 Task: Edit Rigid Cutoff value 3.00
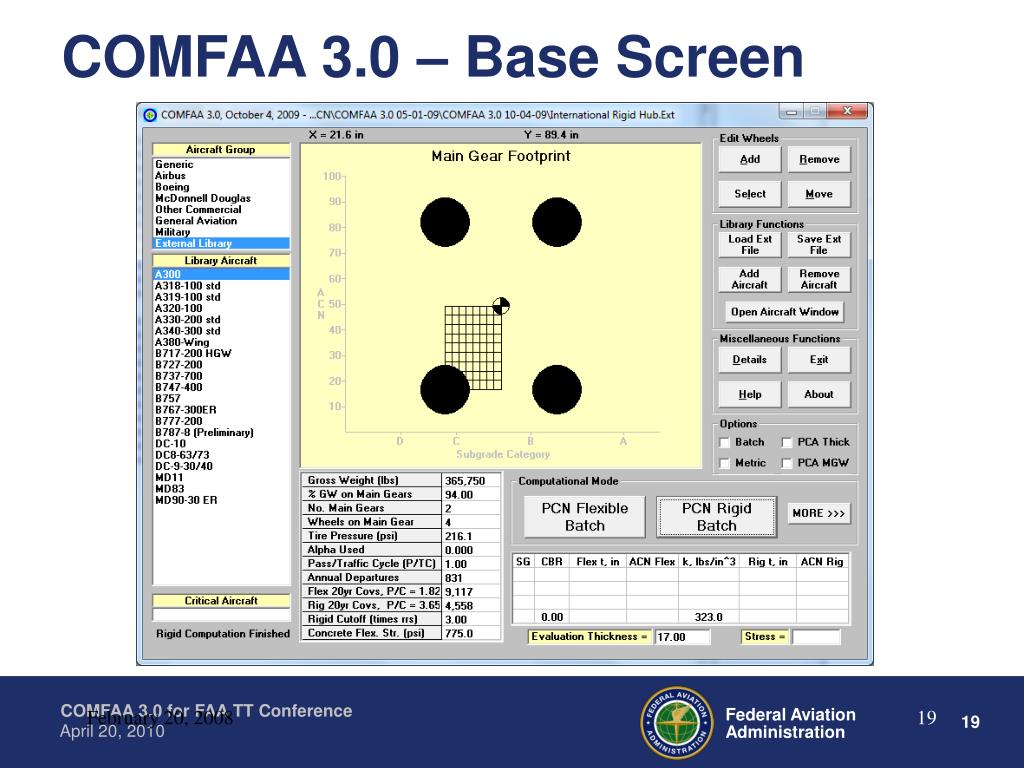pos(472,620)
